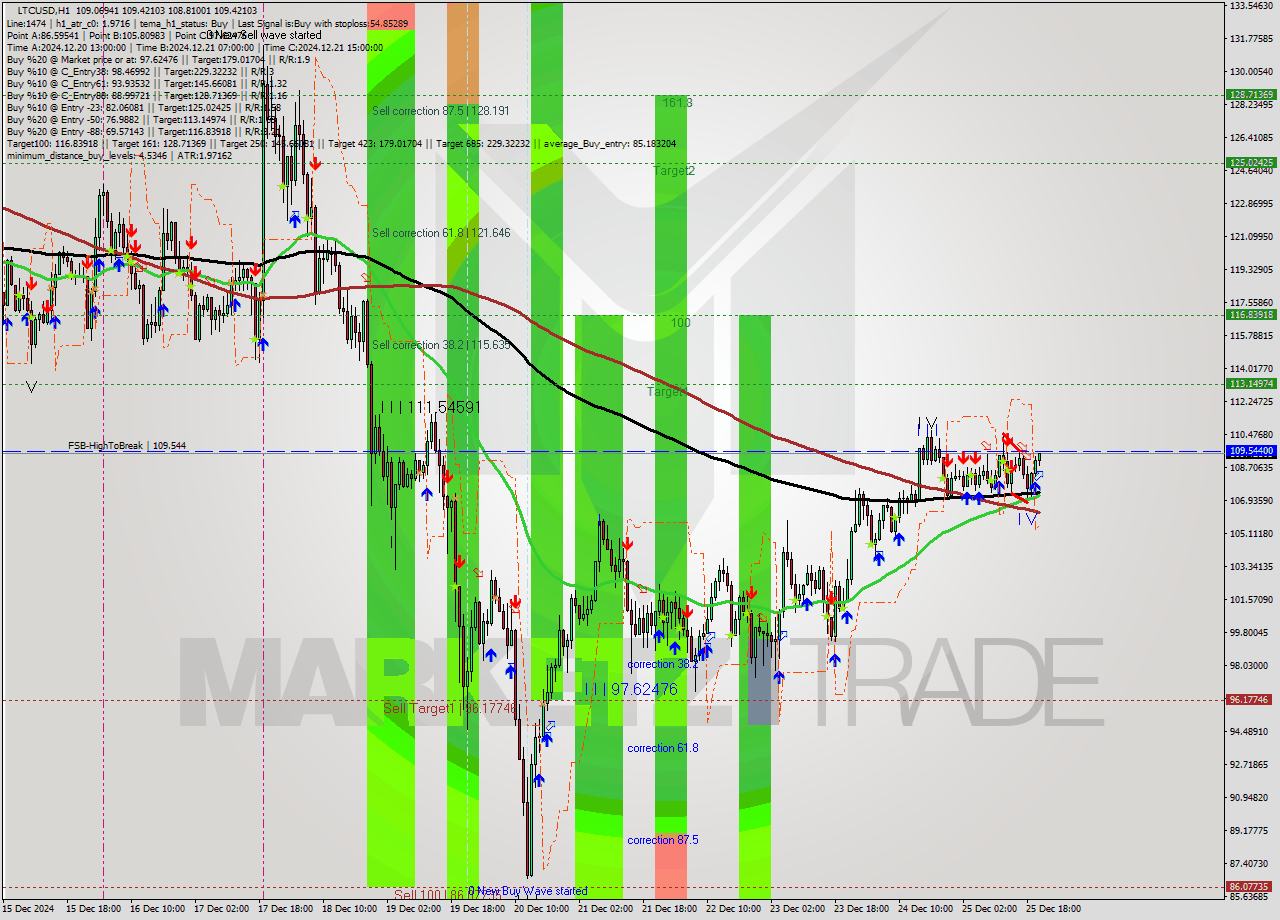Click the blue 'correction 61.8' label

[662, 748]
